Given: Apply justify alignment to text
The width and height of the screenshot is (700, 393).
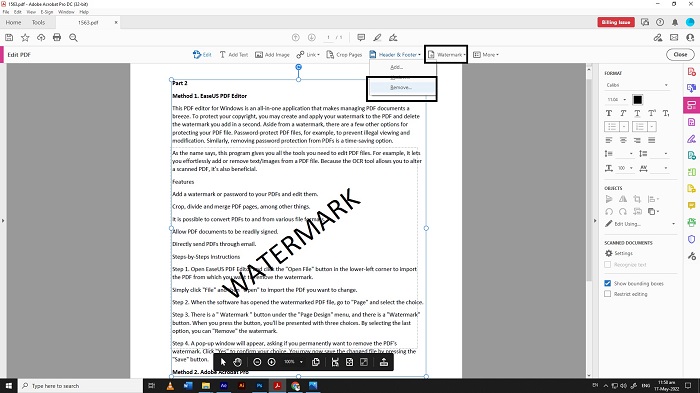Looking at the screenshot, I should (x=652, y=140).
